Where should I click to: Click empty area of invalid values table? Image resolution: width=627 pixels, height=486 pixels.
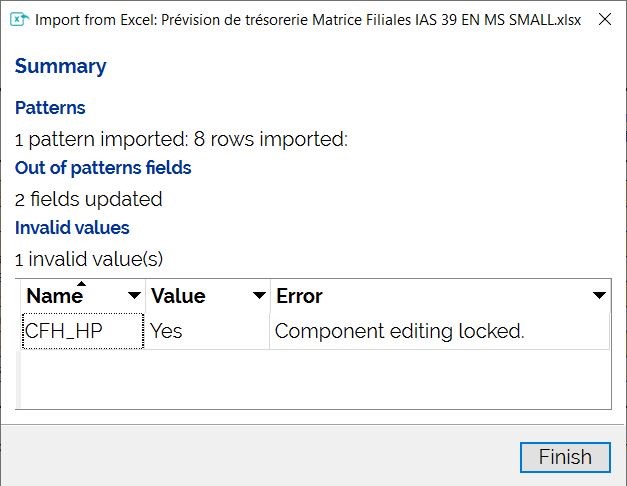[315, 379]
